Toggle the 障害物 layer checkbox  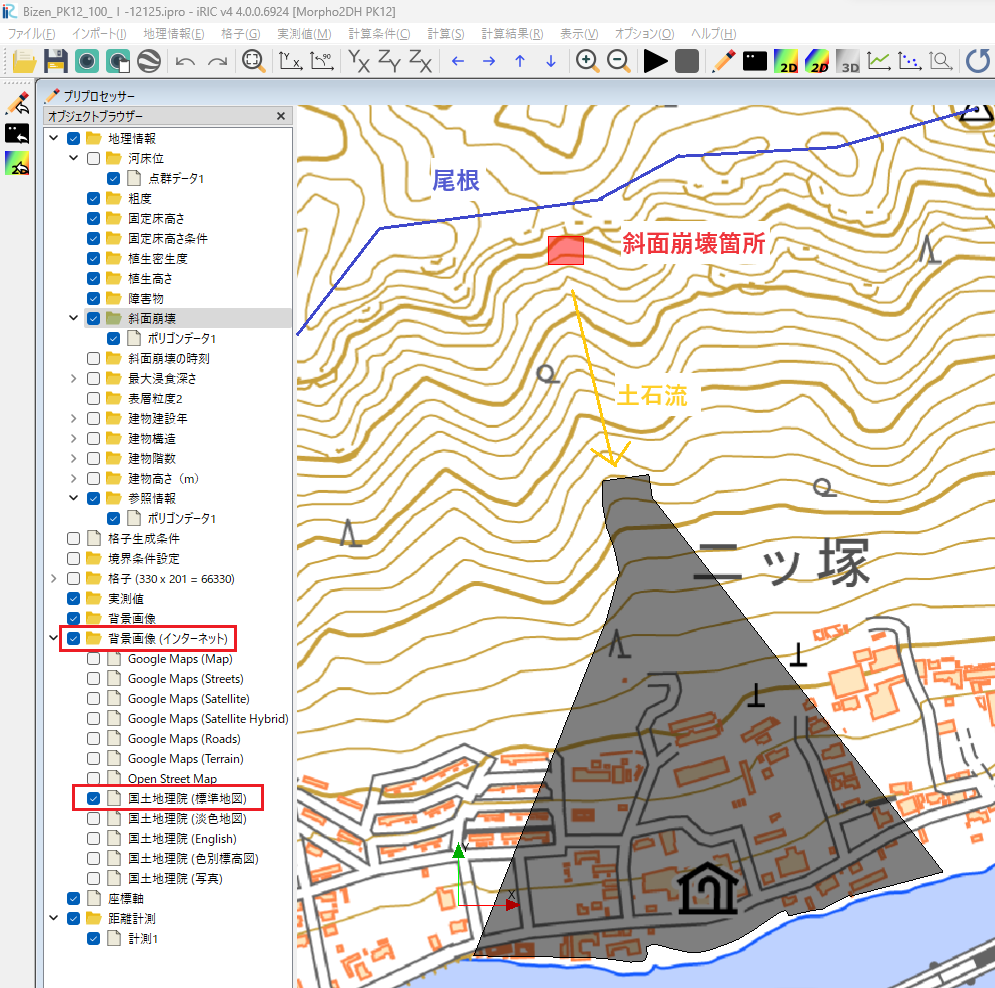[94, 298]
